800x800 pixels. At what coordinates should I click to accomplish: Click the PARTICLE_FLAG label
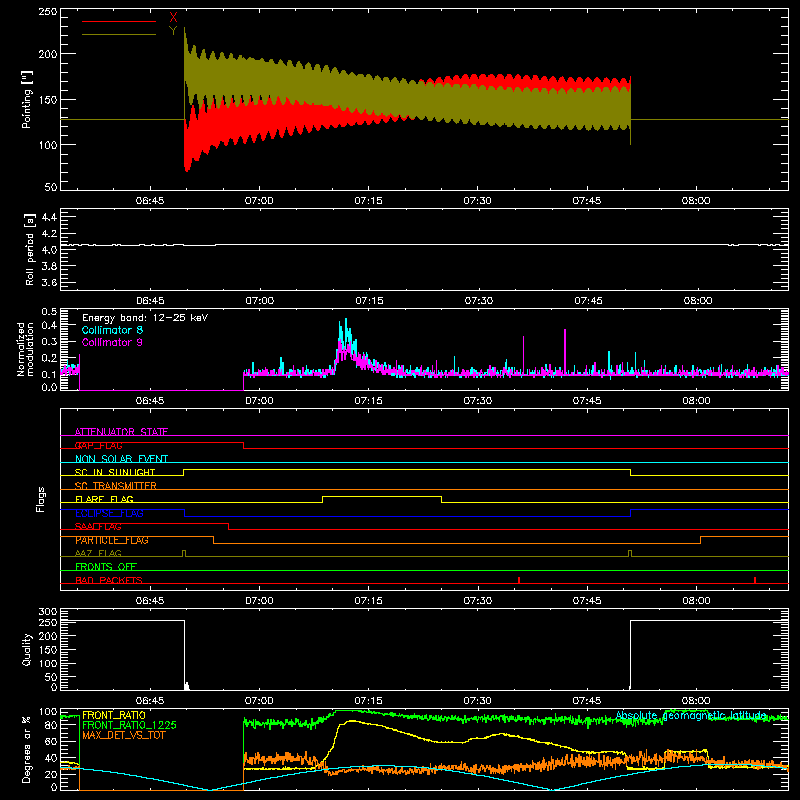[112, 540]
